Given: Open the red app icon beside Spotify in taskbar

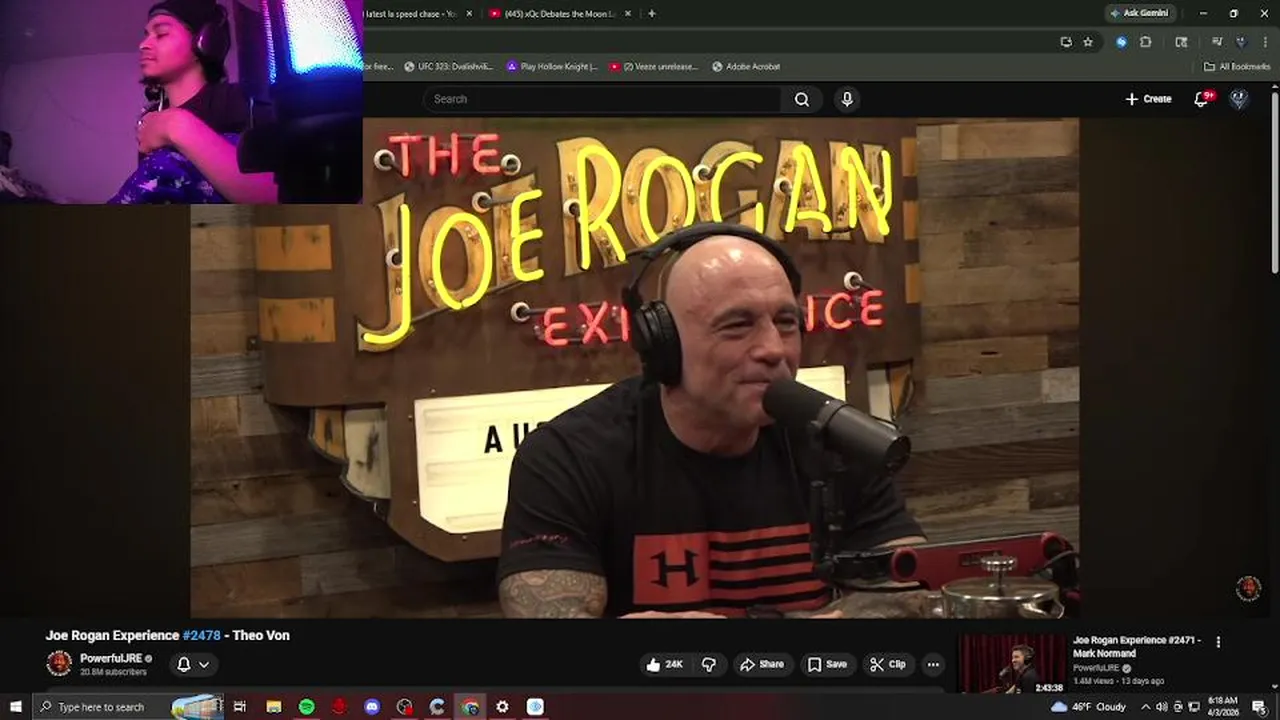Looking at the screenshot, I should (339, 707).
